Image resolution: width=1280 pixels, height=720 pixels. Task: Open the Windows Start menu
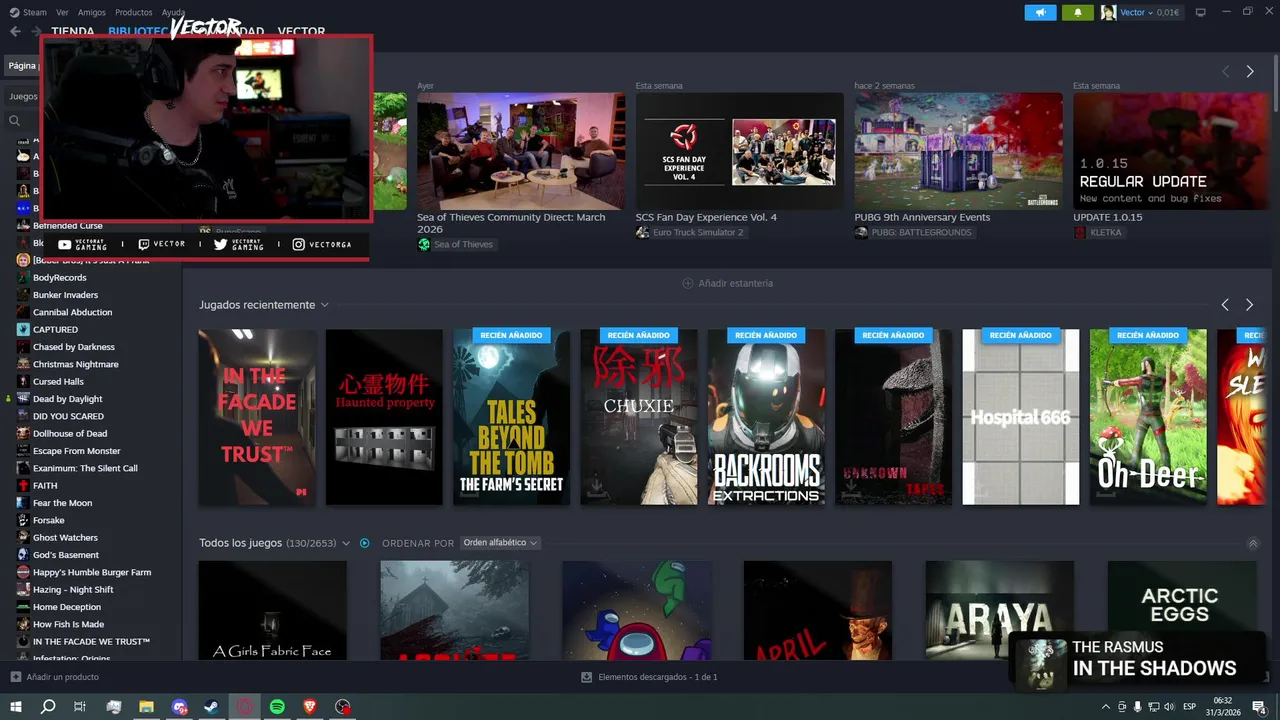pos(15,707)
